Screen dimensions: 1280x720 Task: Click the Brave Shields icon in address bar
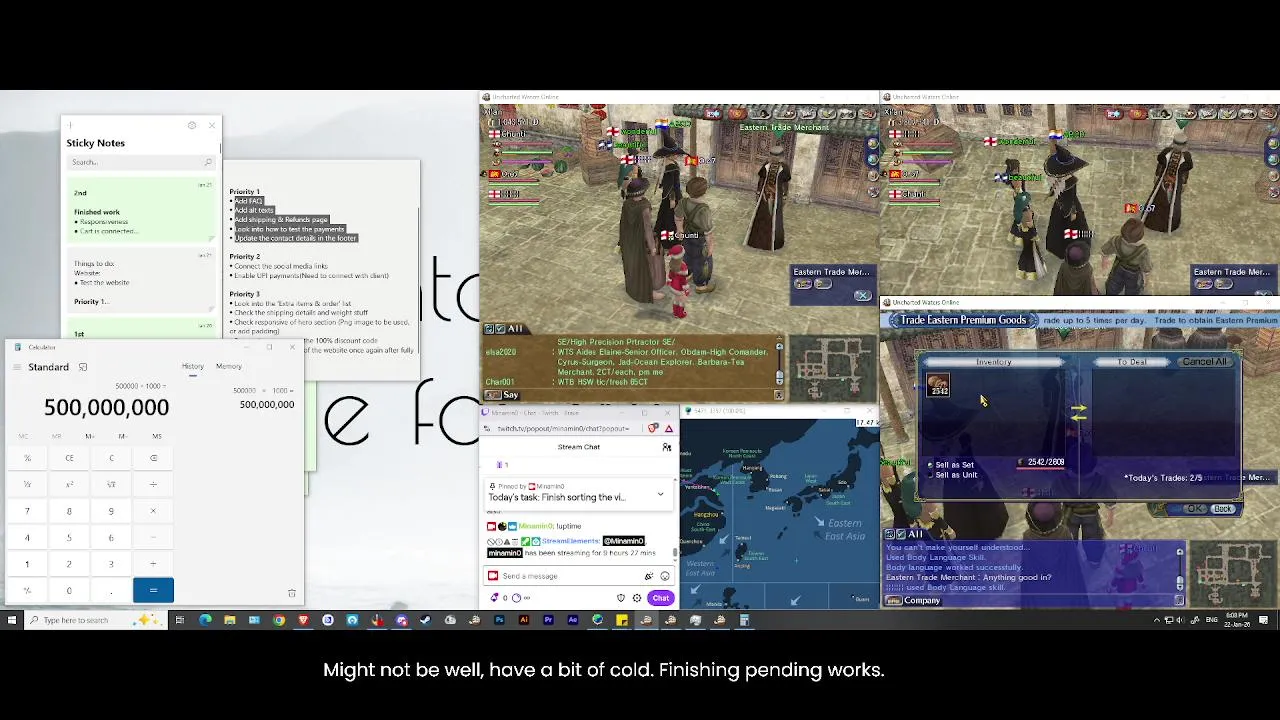click(x=653, y=428)
